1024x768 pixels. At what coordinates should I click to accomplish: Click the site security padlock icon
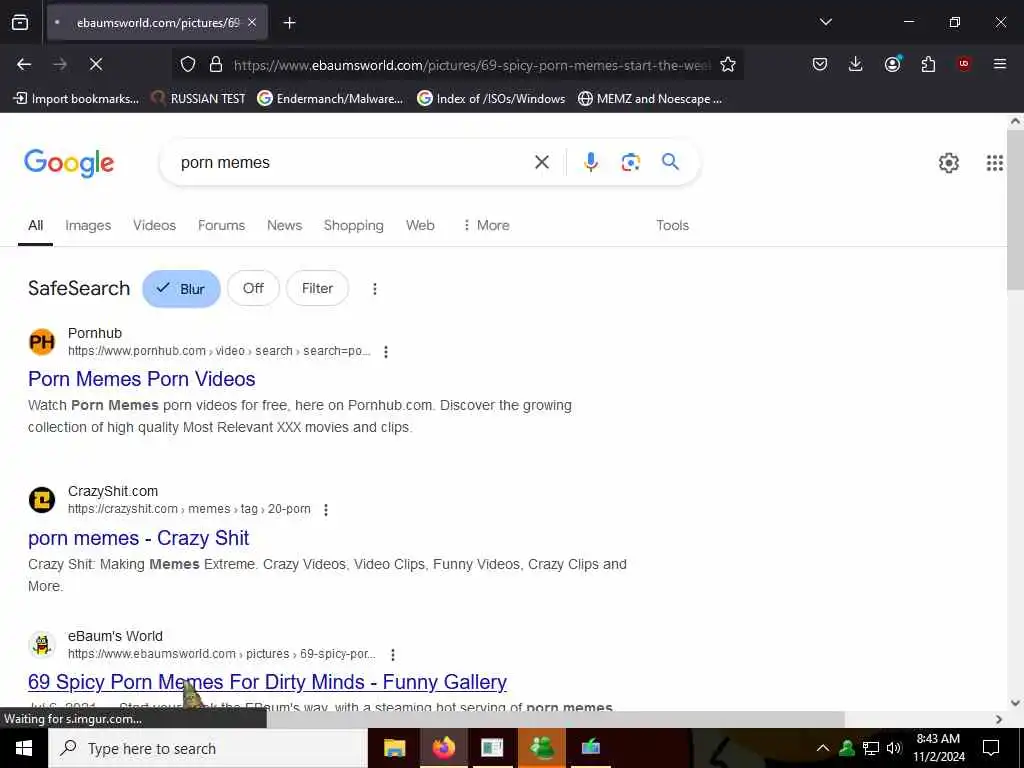click(216, 64)
